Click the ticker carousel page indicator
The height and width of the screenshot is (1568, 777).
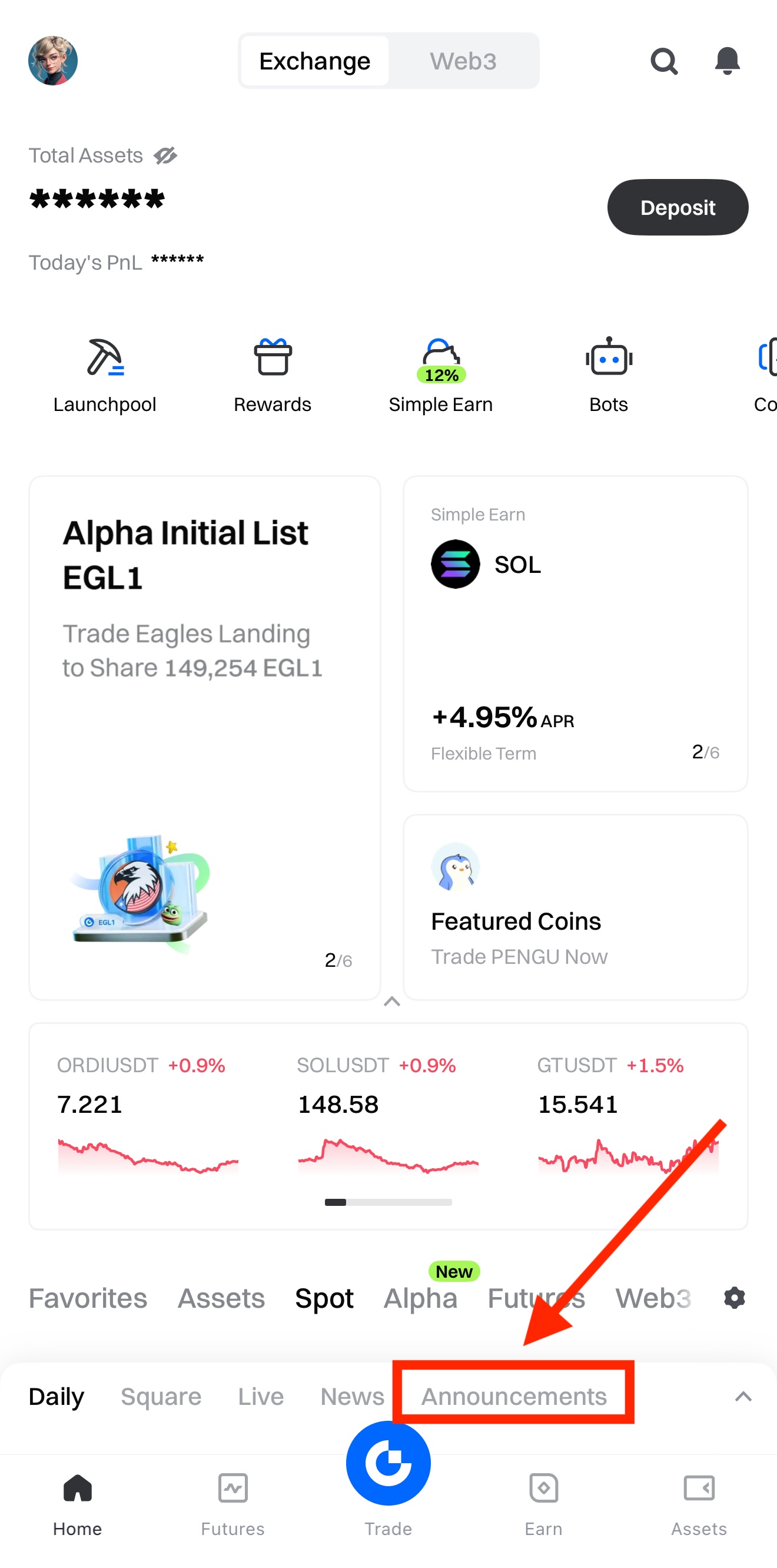388,1202
